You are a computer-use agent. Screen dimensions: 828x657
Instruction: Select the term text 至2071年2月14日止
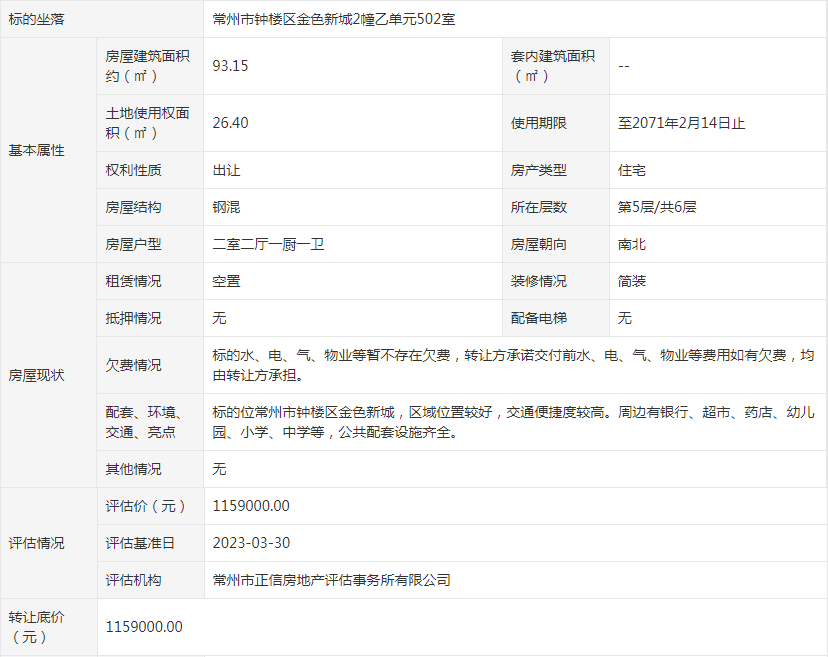pyautogui.click(x=681, y=123)
